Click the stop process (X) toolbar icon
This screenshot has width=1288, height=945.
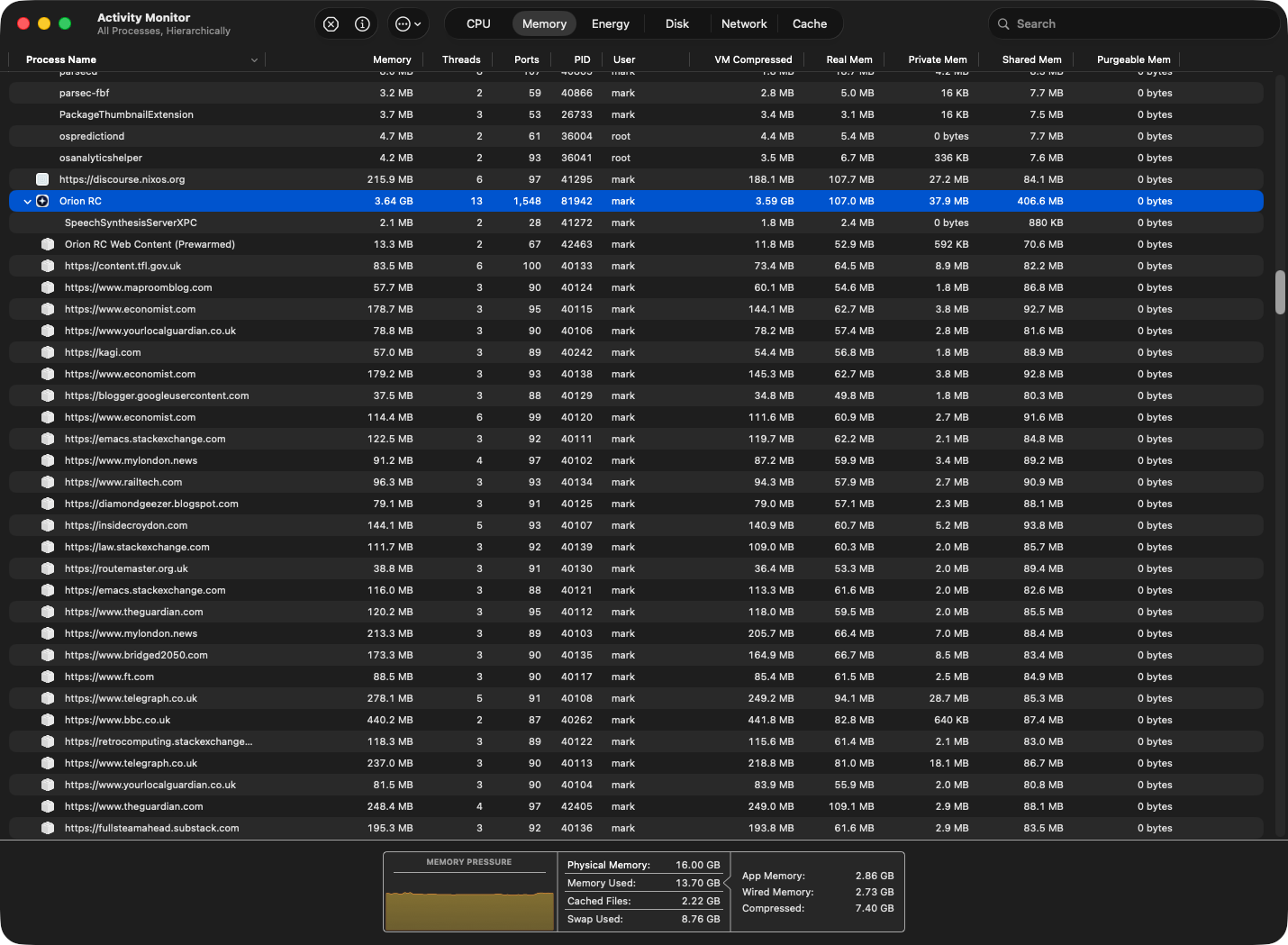pos(331,24)
